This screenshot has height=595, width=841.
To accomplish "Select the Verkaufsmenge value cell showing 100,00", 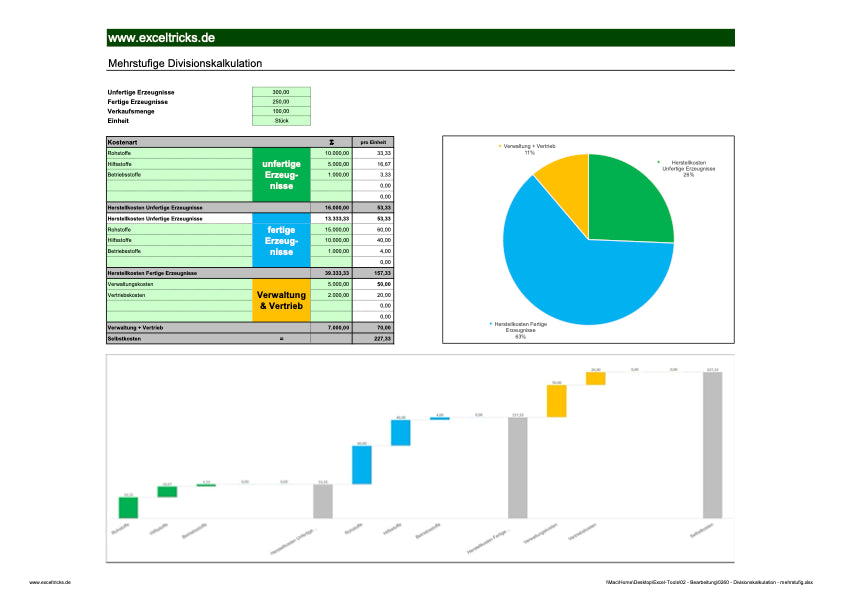I will coord(283,111).
